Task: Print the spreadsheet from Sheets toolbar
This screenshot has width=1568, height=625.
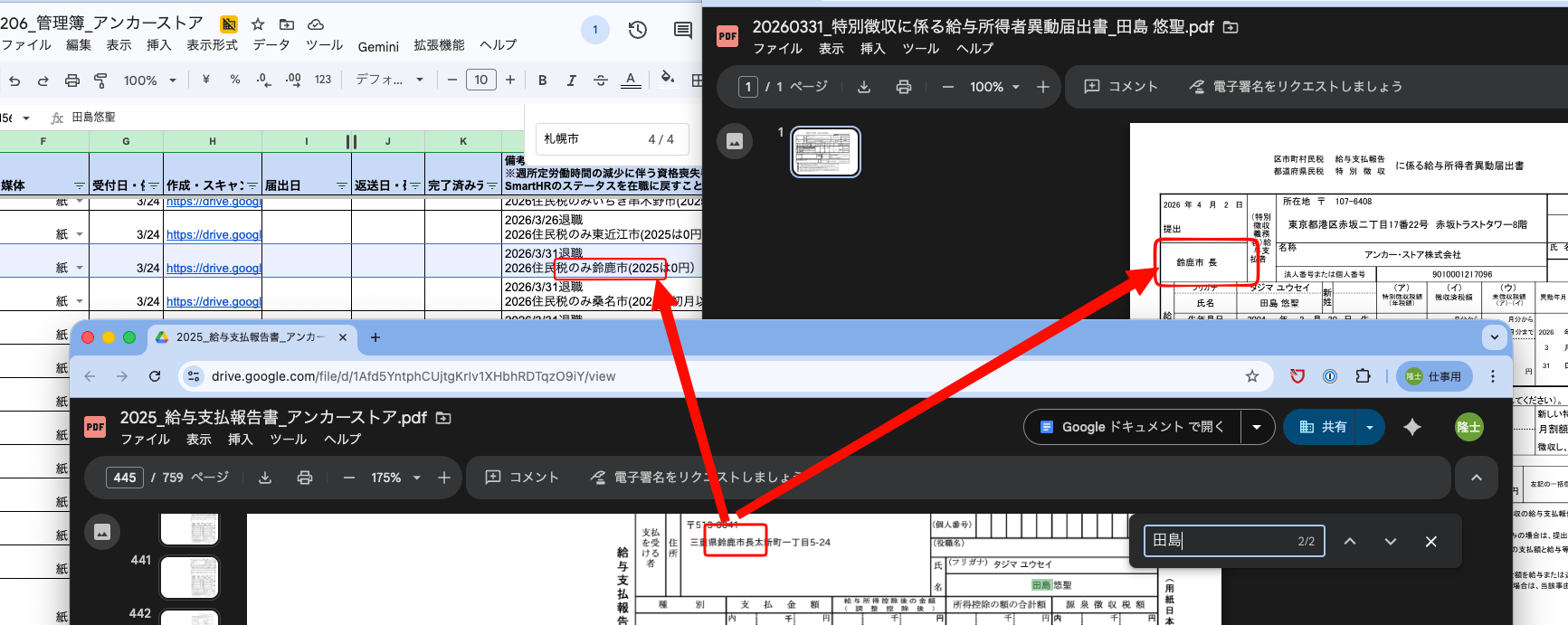Action: point(72,80)
